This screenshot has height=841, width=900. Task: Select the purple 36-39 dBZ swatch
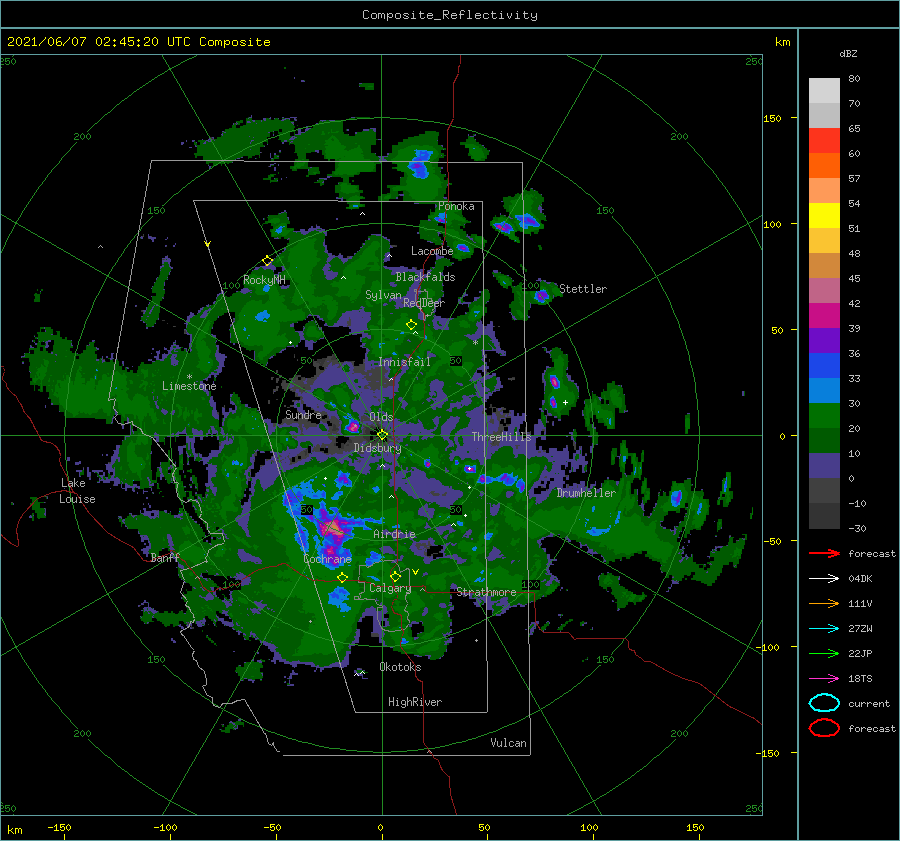824,340
